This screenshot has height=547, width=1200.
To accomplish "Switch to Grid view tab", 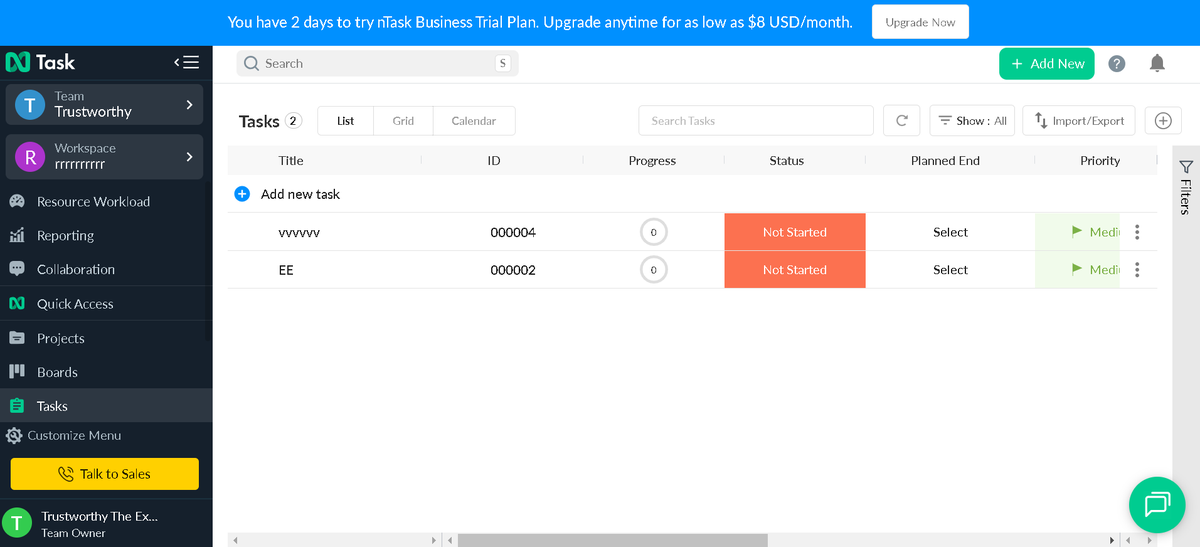I will click(x=403, y=121).
